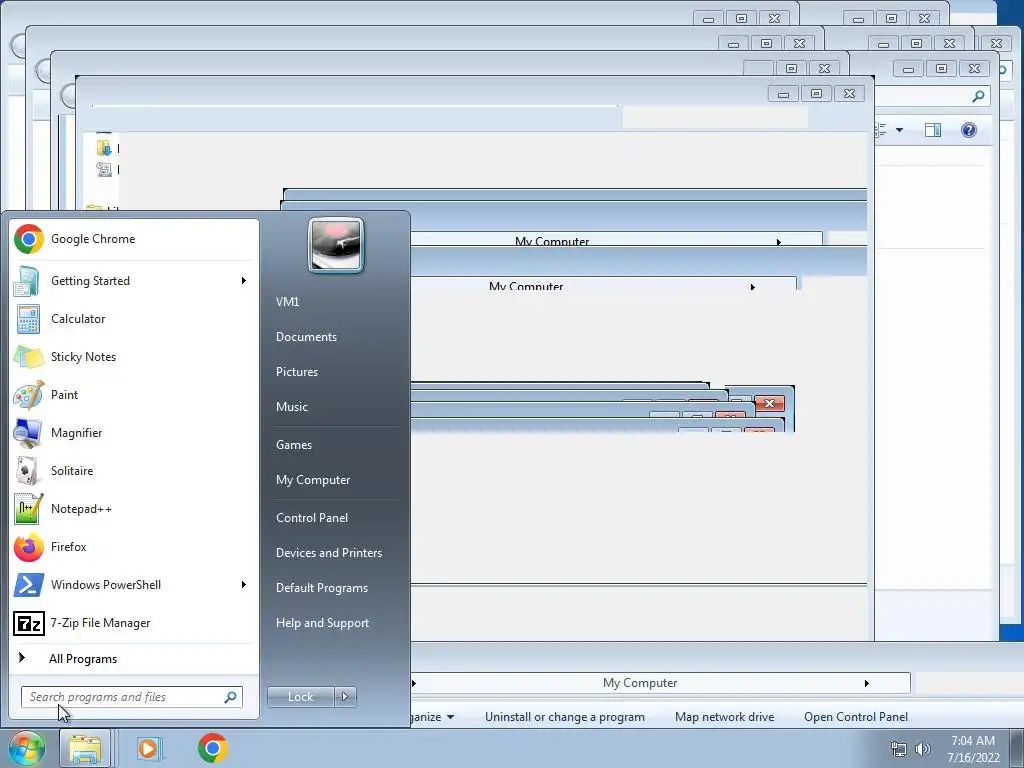Open Notepad++ from the Start menu

click(134, 509)
